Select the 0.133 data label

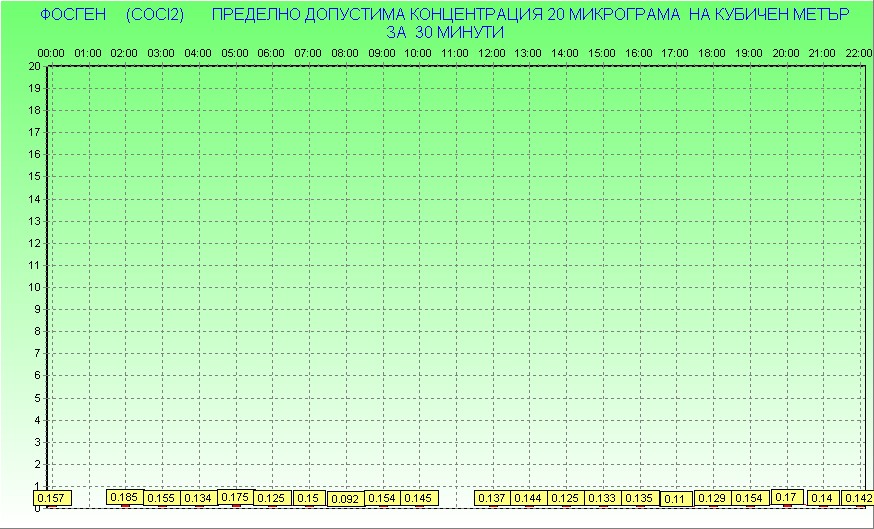tap(602, 498)
